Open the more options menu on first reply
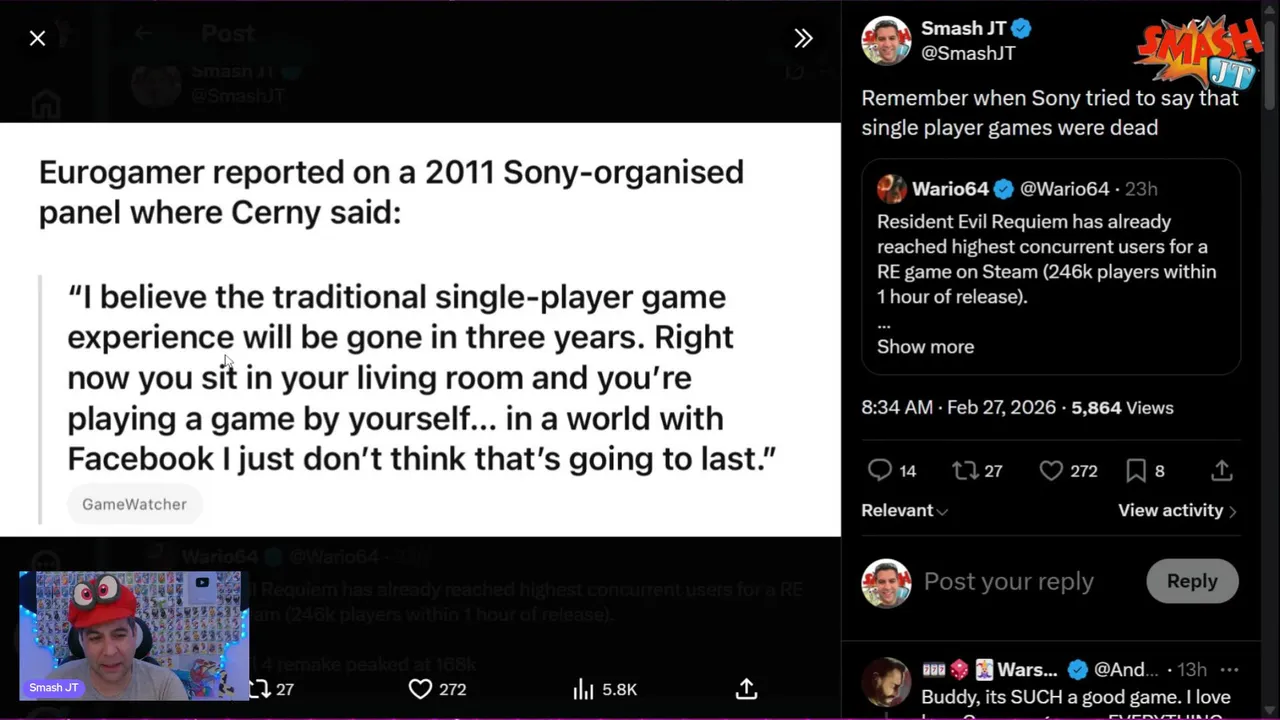 1229,669
